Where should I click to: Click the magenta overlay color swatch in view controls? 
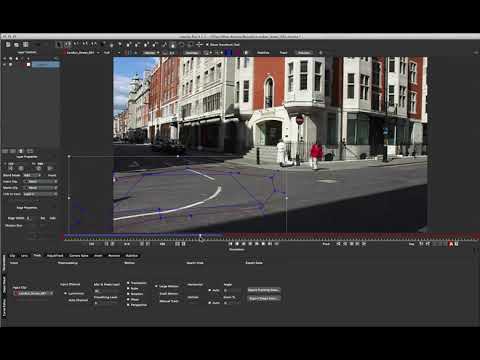point(237,52)
